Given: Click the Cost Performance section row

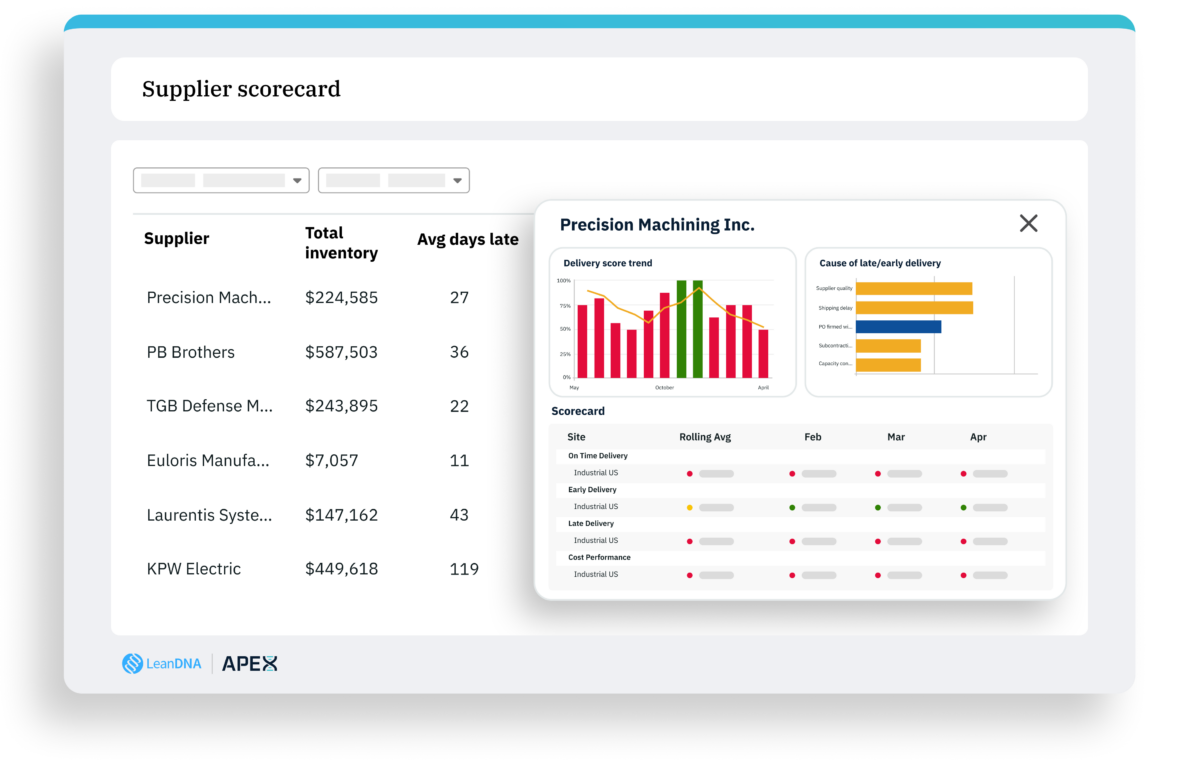Looking at the screenshot, I should [x=800, y=558].
